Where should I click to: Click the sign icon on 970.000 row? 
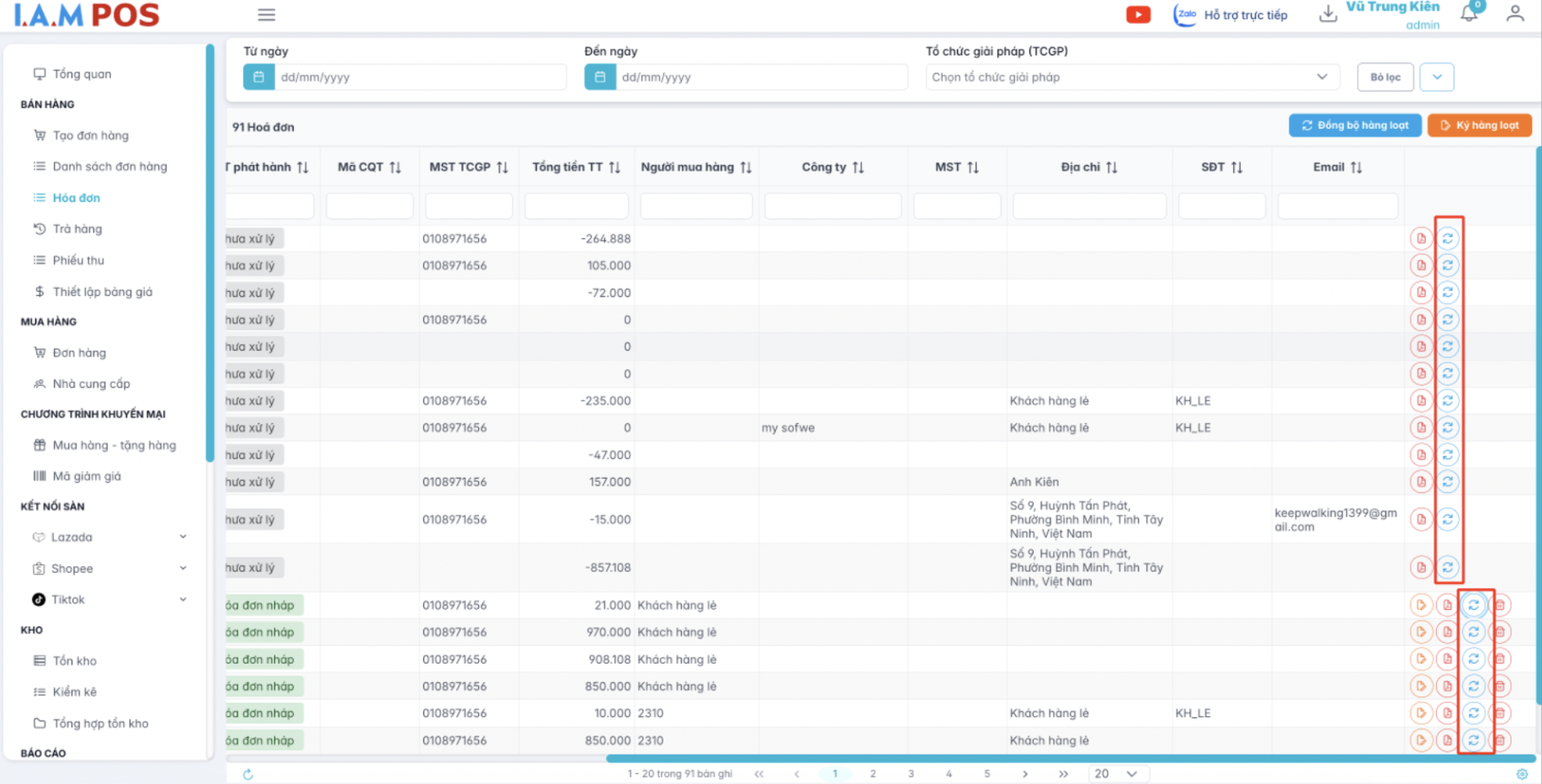click(x=1421, y=632)
